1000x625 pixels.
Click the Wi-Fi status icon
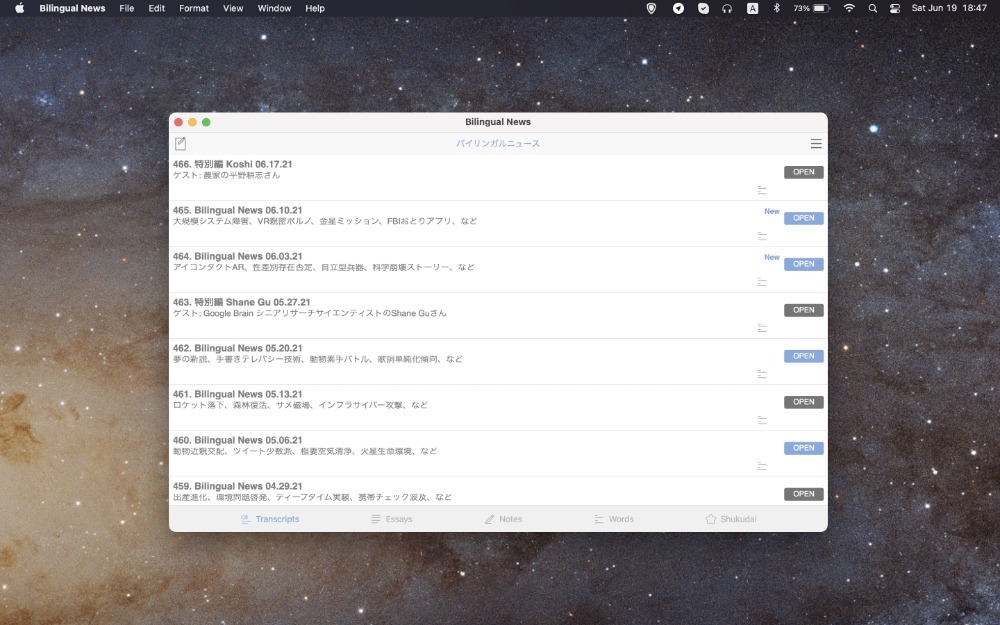tap(849, 8)
